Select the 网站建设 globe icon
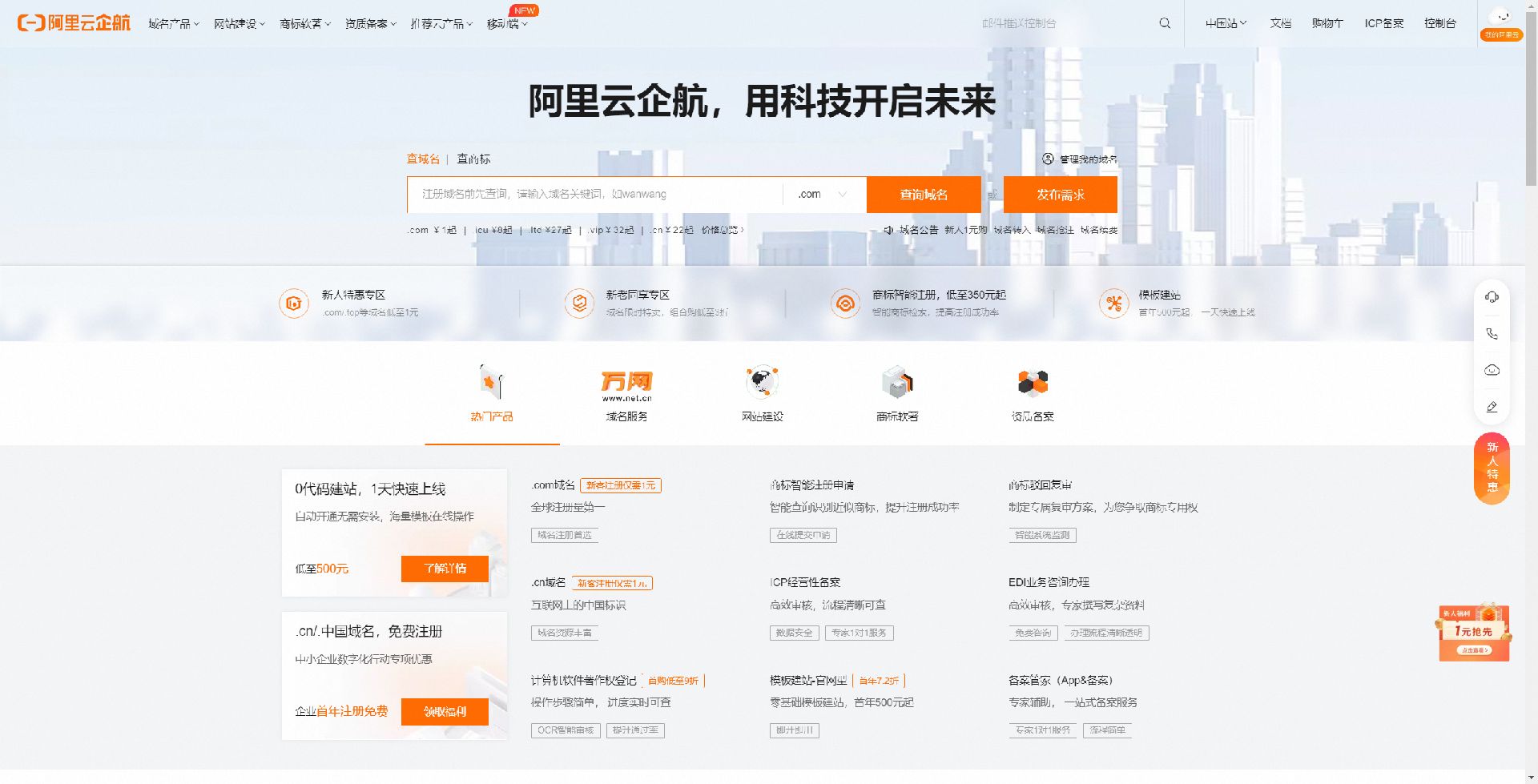This screenshot has height=784, width=1538. point(762,382)
